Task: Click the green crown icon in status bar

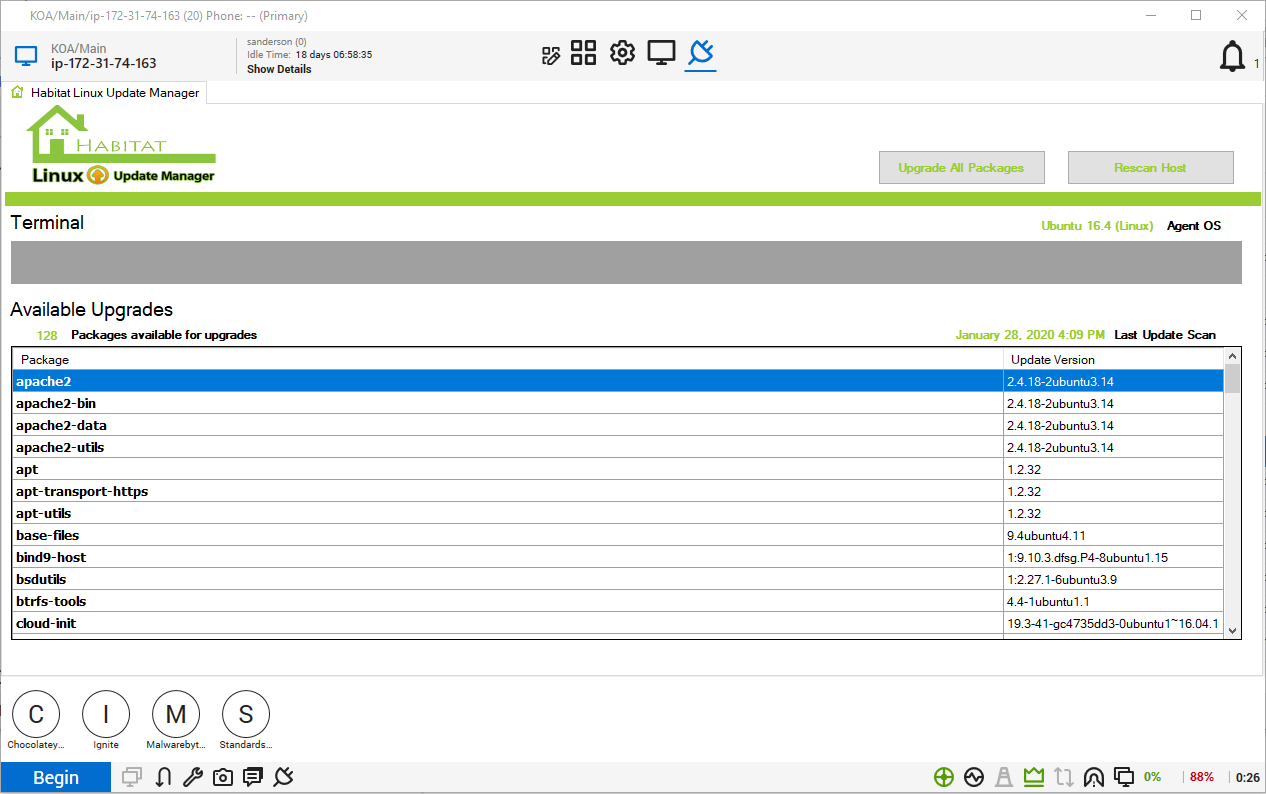Action: [1034, 777]
